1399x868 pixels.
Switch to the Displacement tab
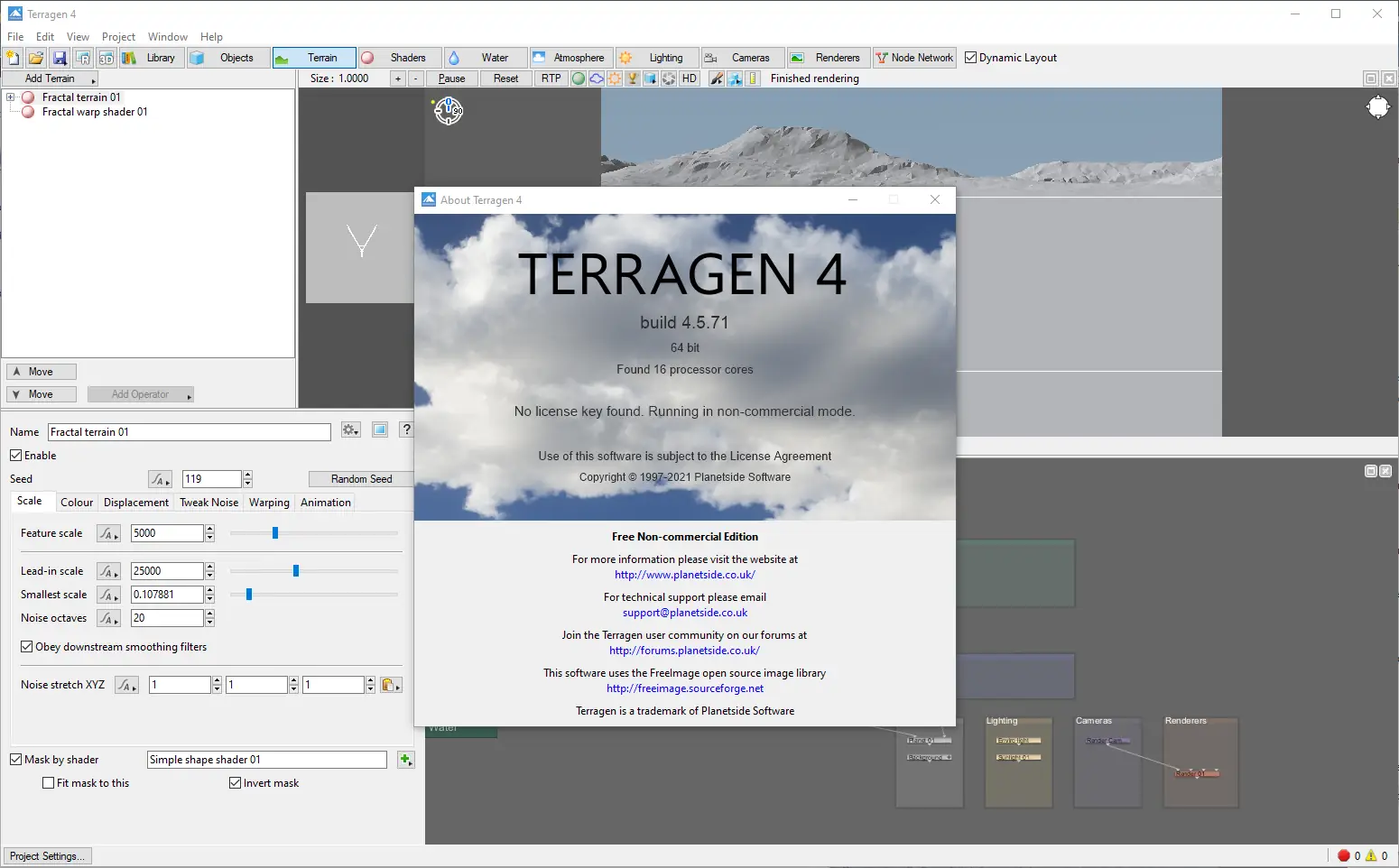(135, 503)
